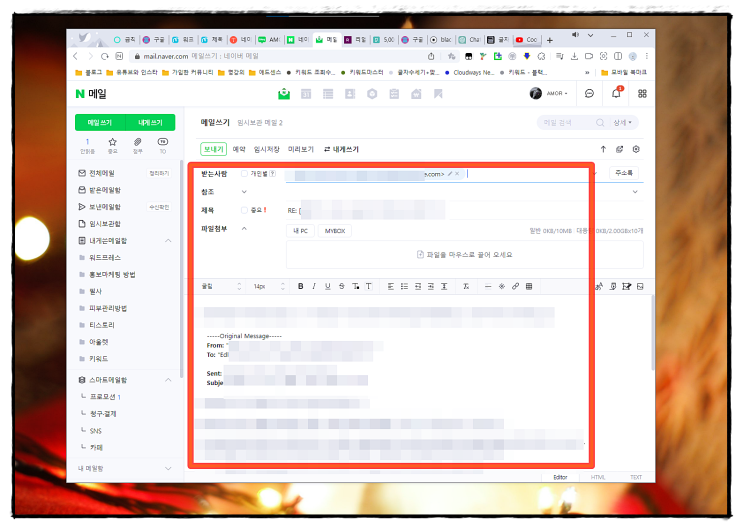Click the green 메일쓰기 compose button

100,122
